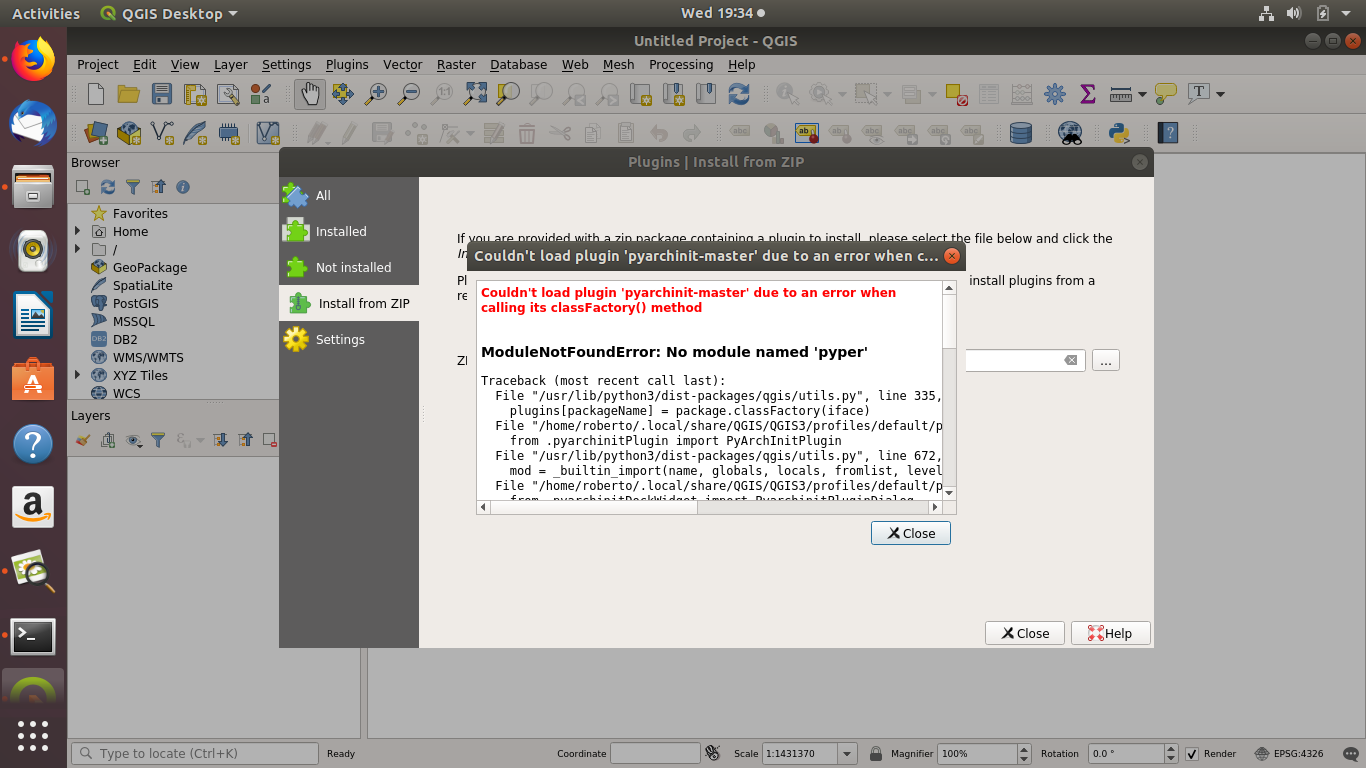Viewport: 1366px width, 768px height.
Task: Click the Help button in plugin dialog
Action: tap(1110, 633)
